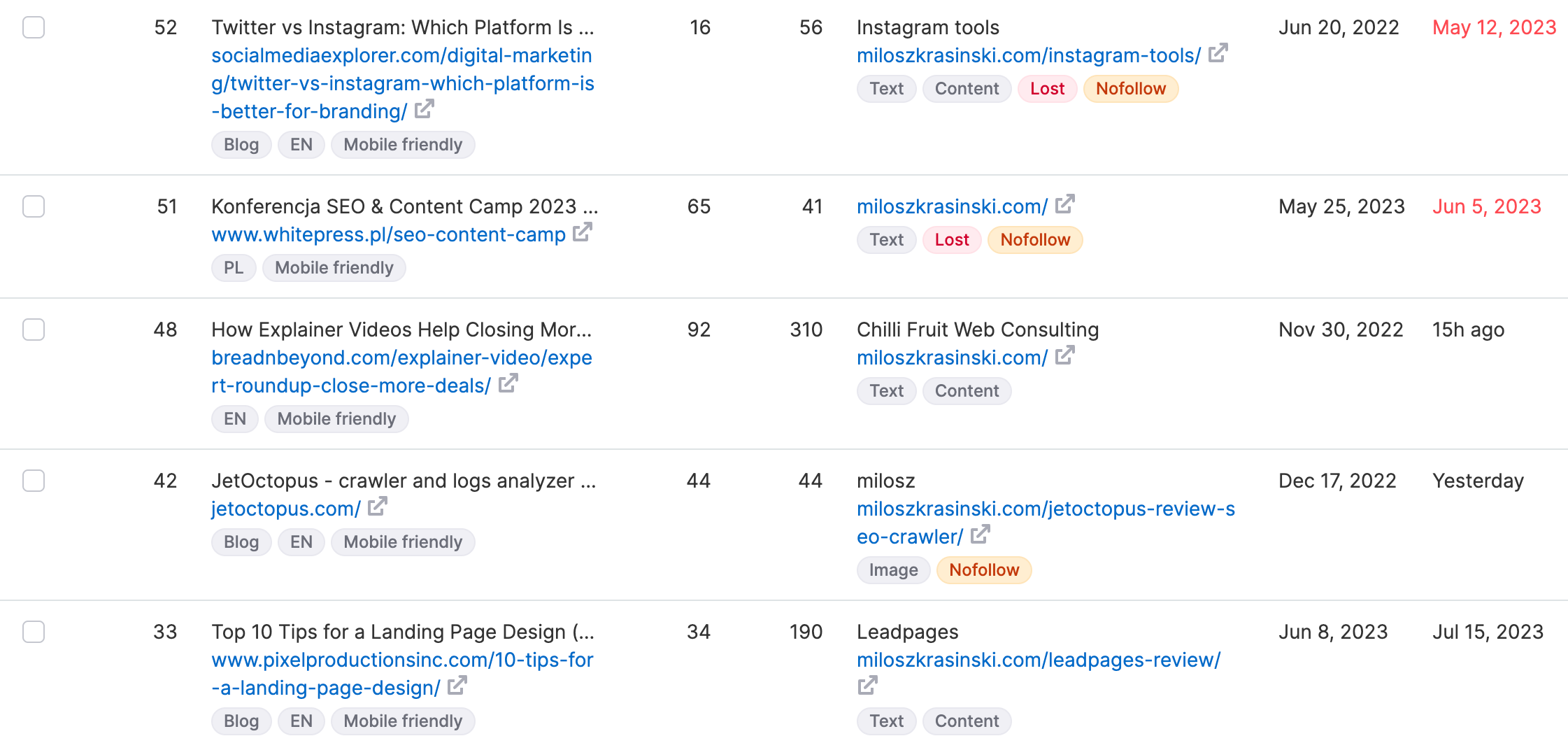Click last seen value 'Yesterday'
The image size is (1568, 750).
[1478, 481]
